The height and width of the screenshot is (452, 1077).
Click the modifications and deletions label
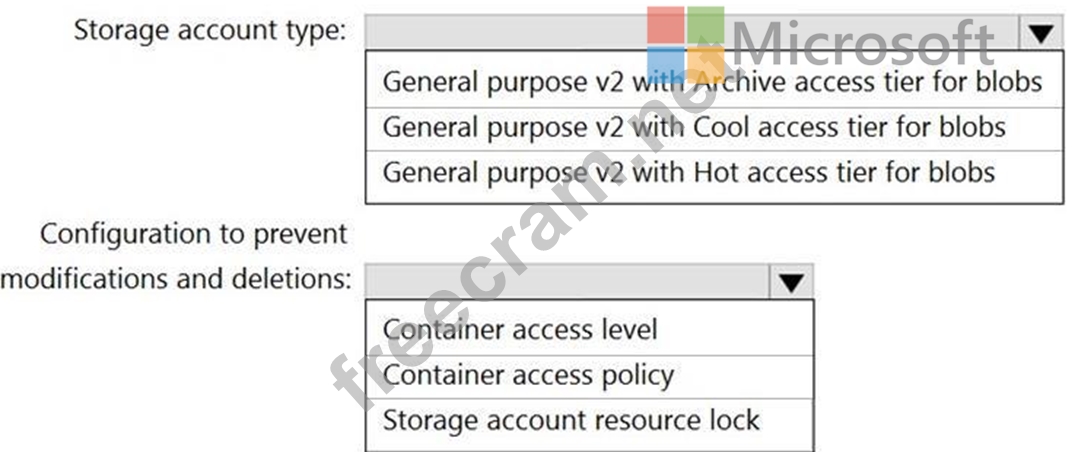(x=176, y=280)
